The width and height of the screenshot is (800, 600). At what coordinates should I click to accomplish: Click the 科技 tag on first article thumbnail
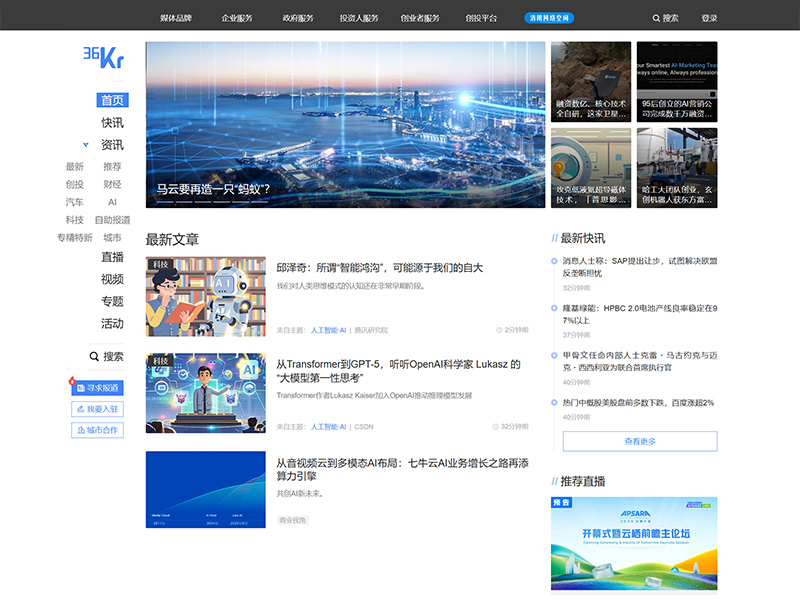click(x=162, y=265)
